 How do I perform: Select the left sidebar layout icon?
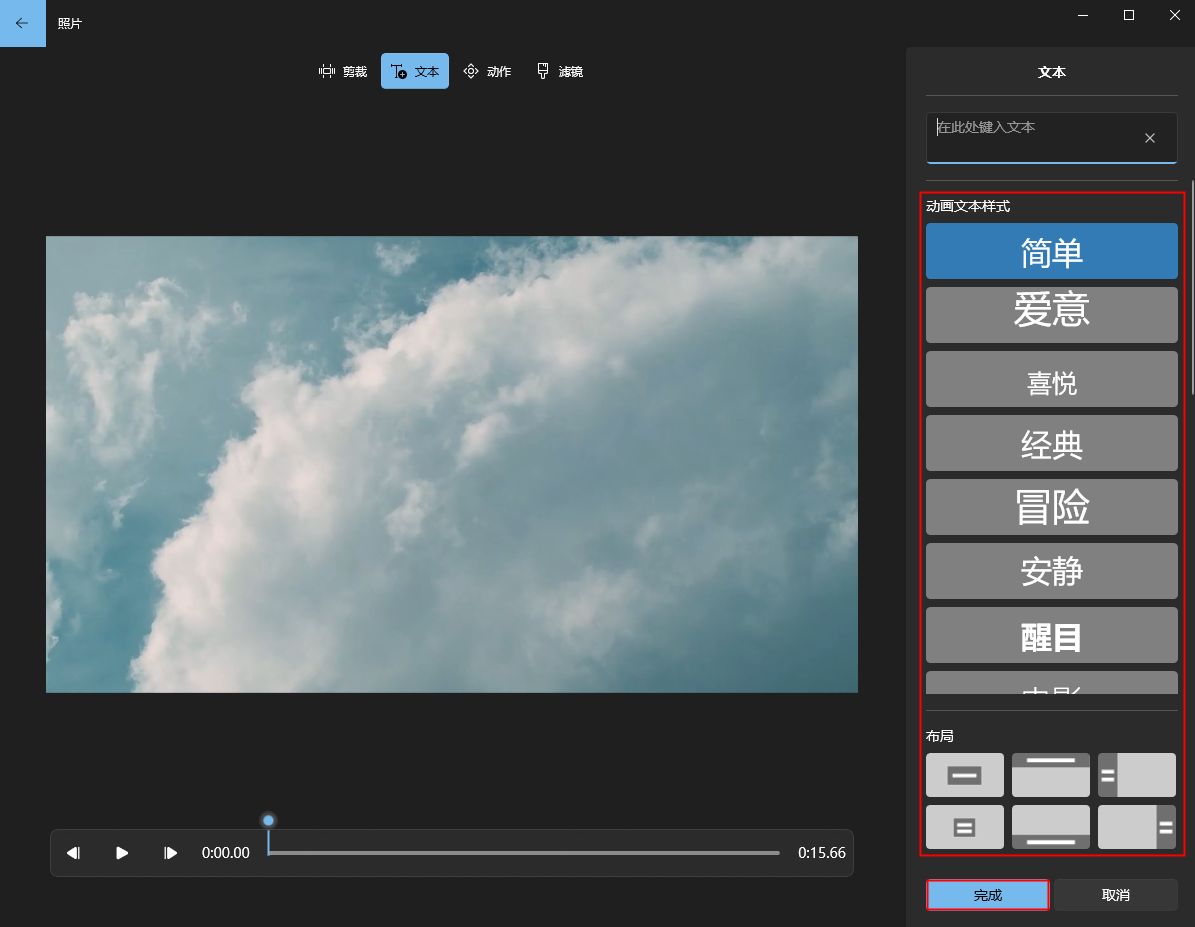[x=1136, y=775]
